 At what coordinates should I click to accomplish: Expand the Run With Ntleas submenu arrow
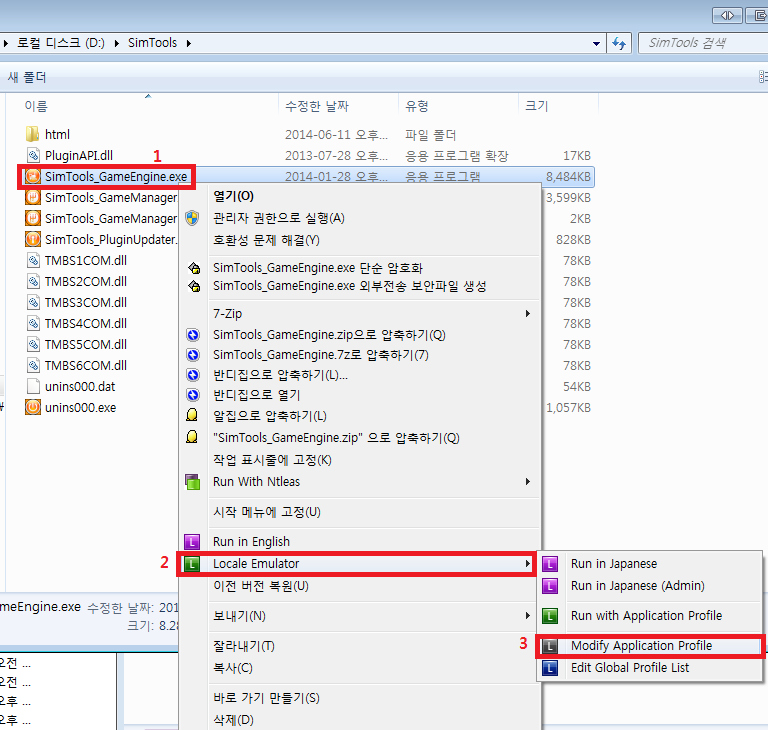click(528, 482)
